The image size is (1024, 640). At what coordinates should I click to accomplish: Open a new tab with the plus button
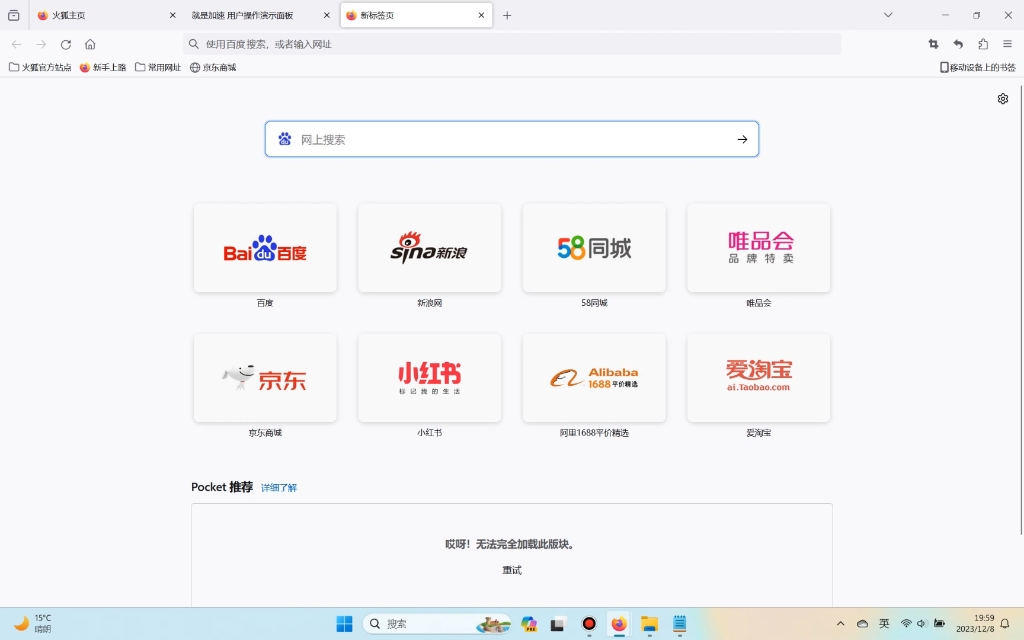[x=507, y=15]
